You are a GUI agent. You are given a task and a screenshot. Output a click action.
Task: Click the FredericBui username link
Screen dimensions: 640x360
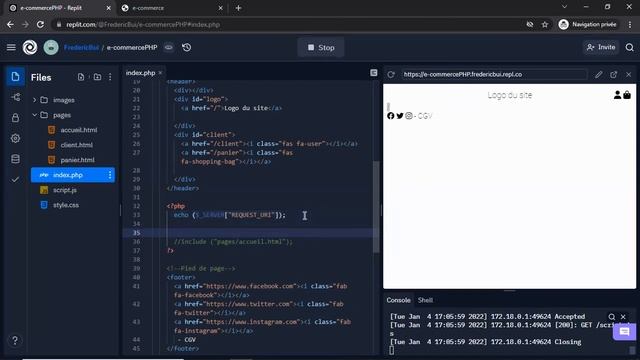(x=81, y=47)
